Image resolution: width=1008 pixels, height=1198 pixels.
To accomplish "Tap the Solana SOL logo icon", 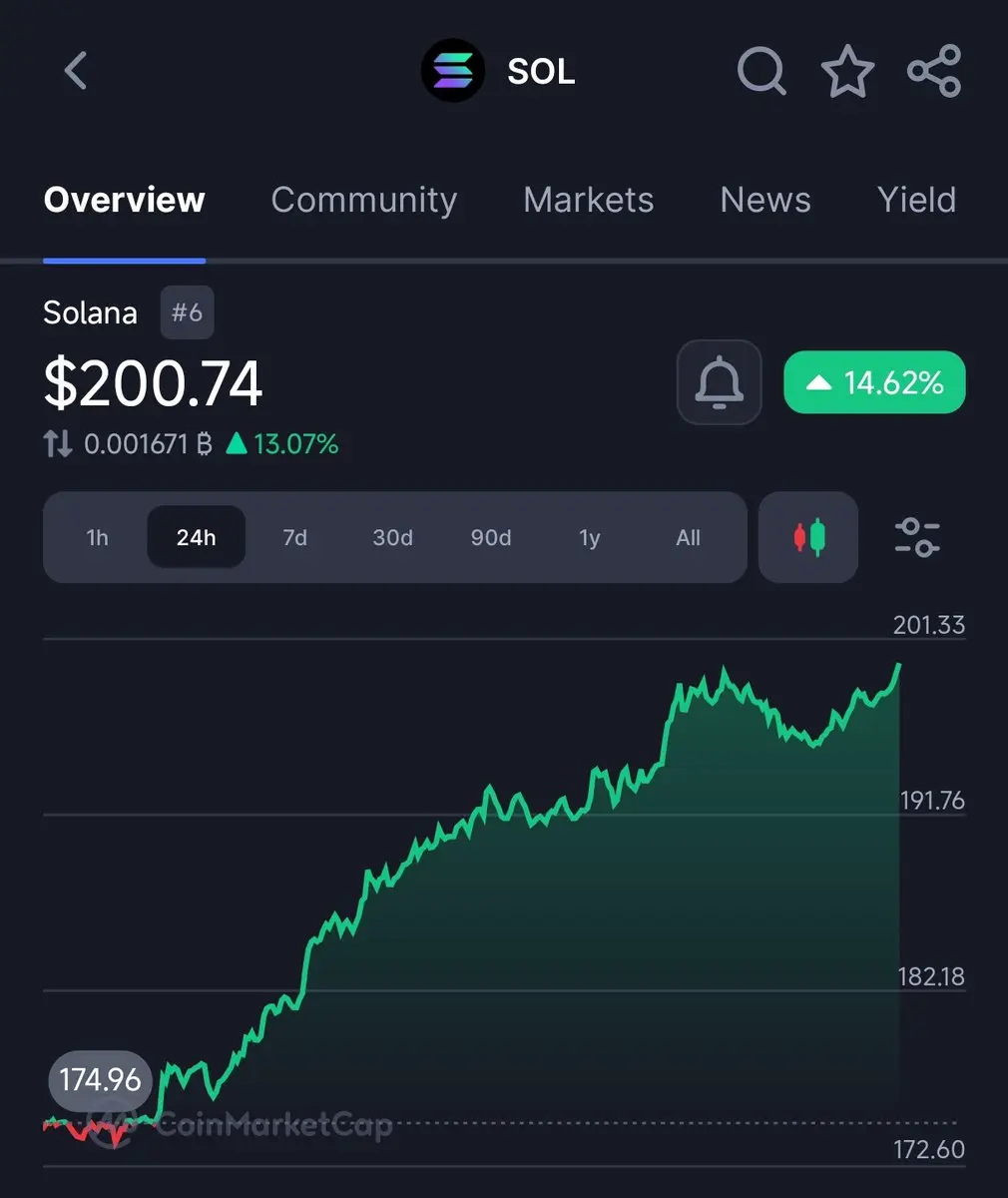I will coord(452,72).
